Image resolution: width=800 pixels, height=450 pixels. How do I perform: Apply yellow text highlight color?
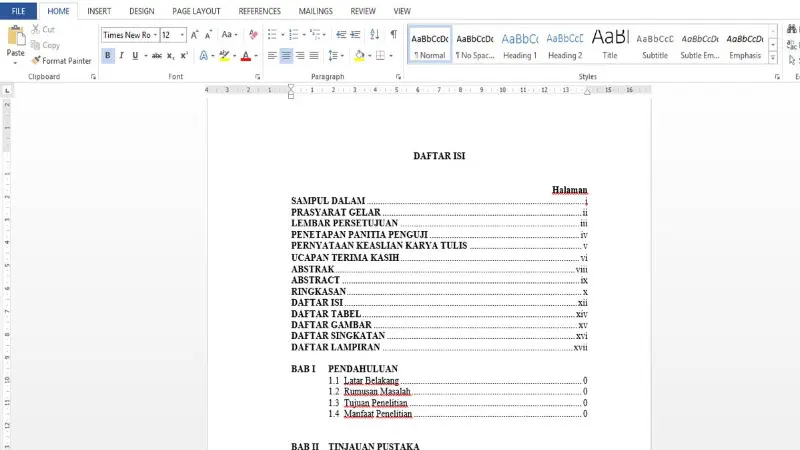[x=224, y=56]
